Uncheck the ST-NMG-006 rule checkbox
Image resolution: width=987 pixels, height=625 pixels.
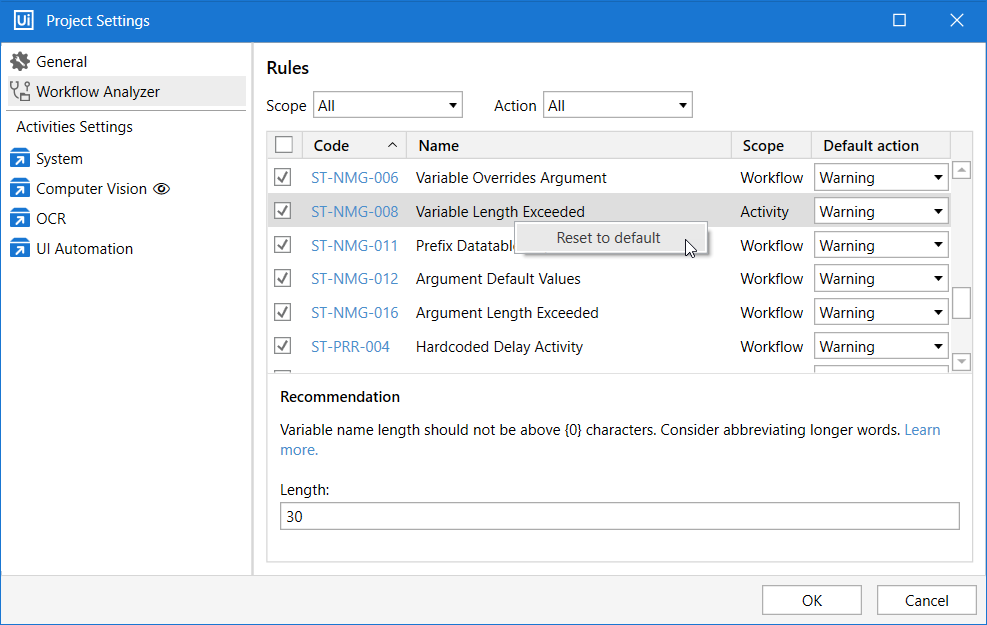(x=283, y=178)
